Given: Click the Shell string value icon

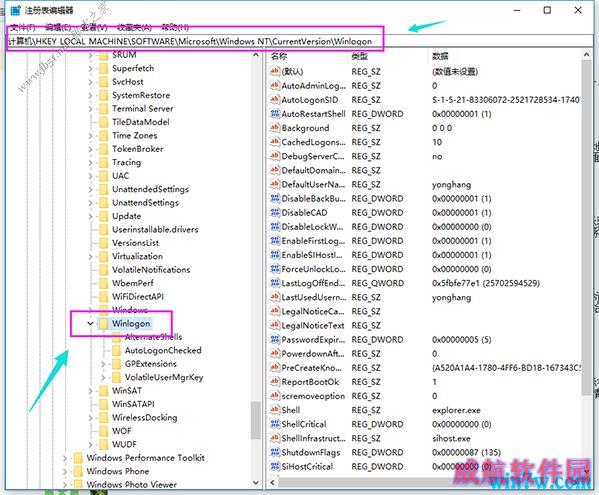Looking at the screenshot, I should coord(275,410).
